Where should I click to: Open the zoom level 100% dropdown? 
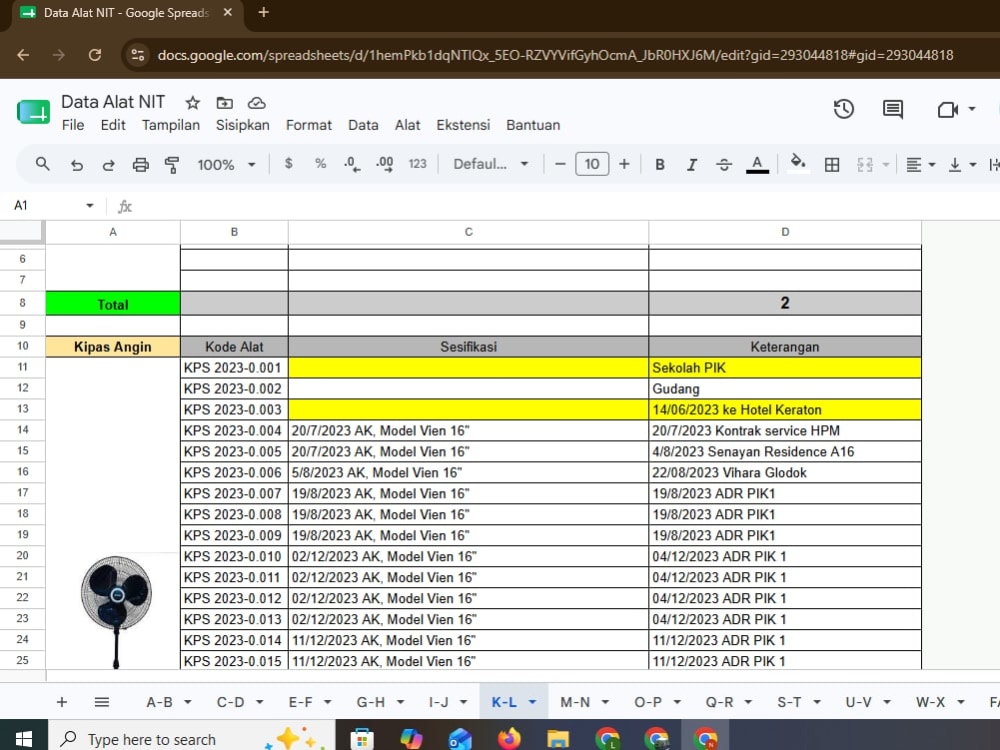[x=226, y=165]
